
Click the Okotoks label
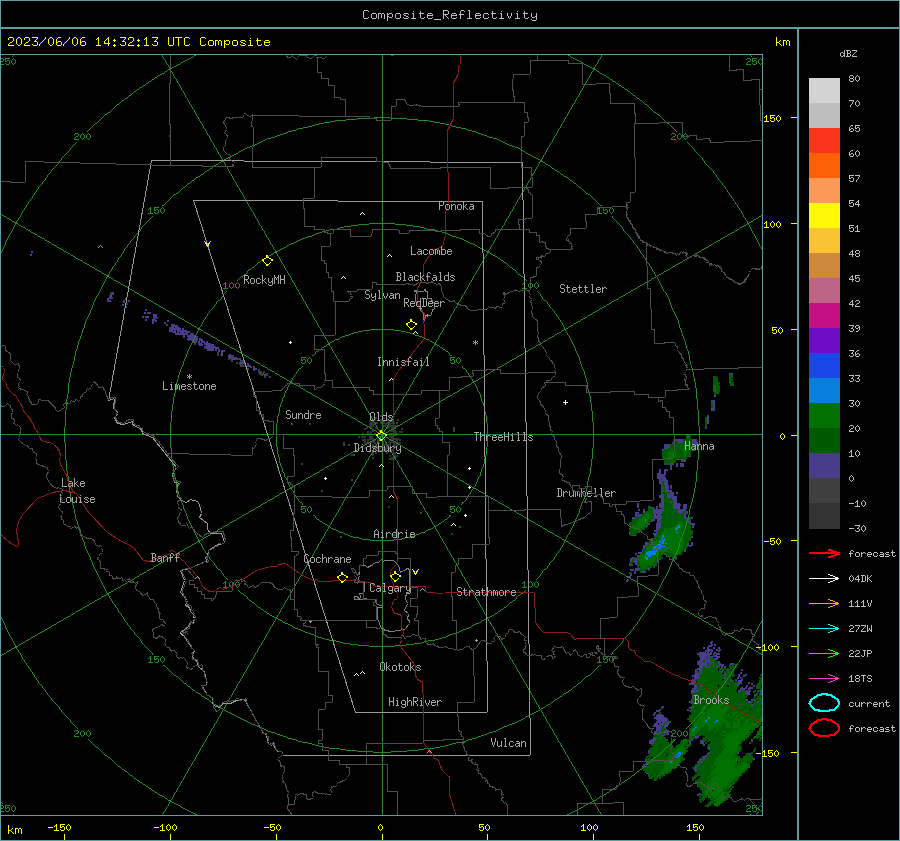click(x=400, y=667)
